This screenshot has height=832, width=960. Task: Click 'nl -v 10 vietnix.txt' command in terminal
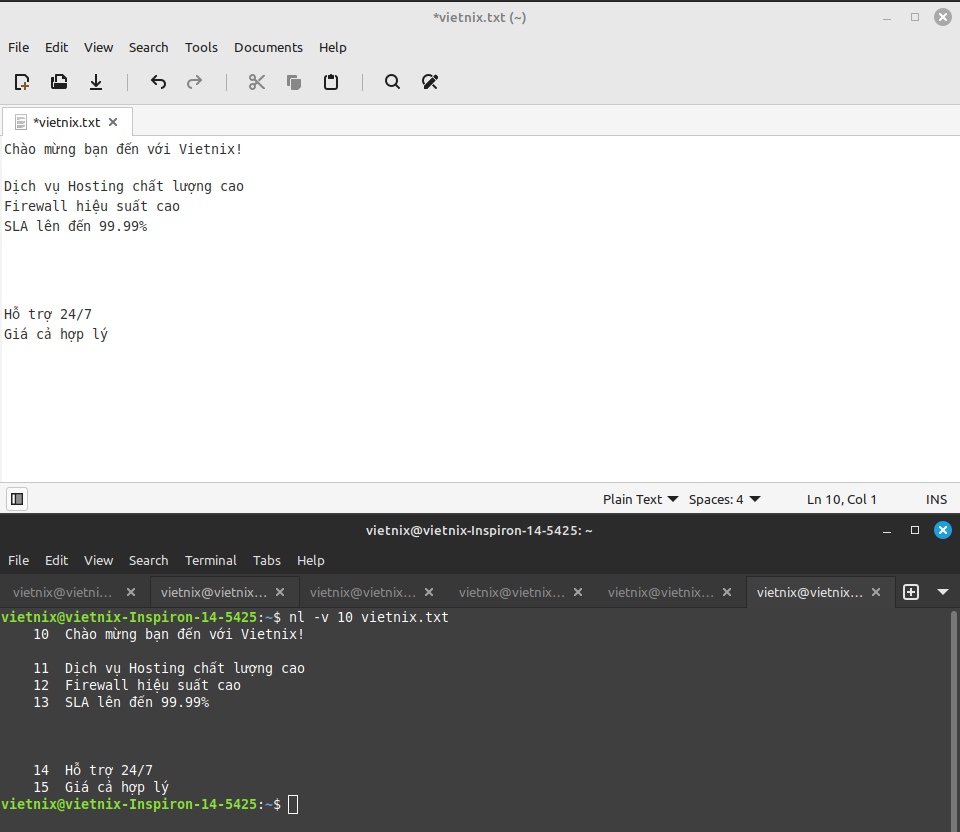coord(369,617)
